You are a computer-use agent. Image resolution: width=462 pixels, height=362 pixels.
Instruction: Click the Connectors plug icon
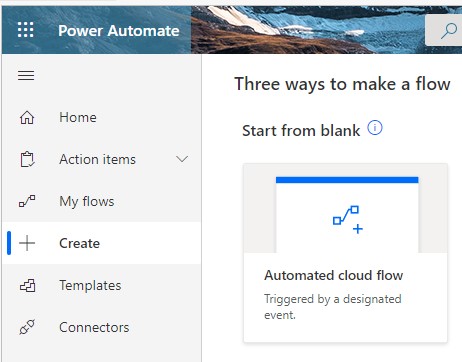[x=27, y=327]
